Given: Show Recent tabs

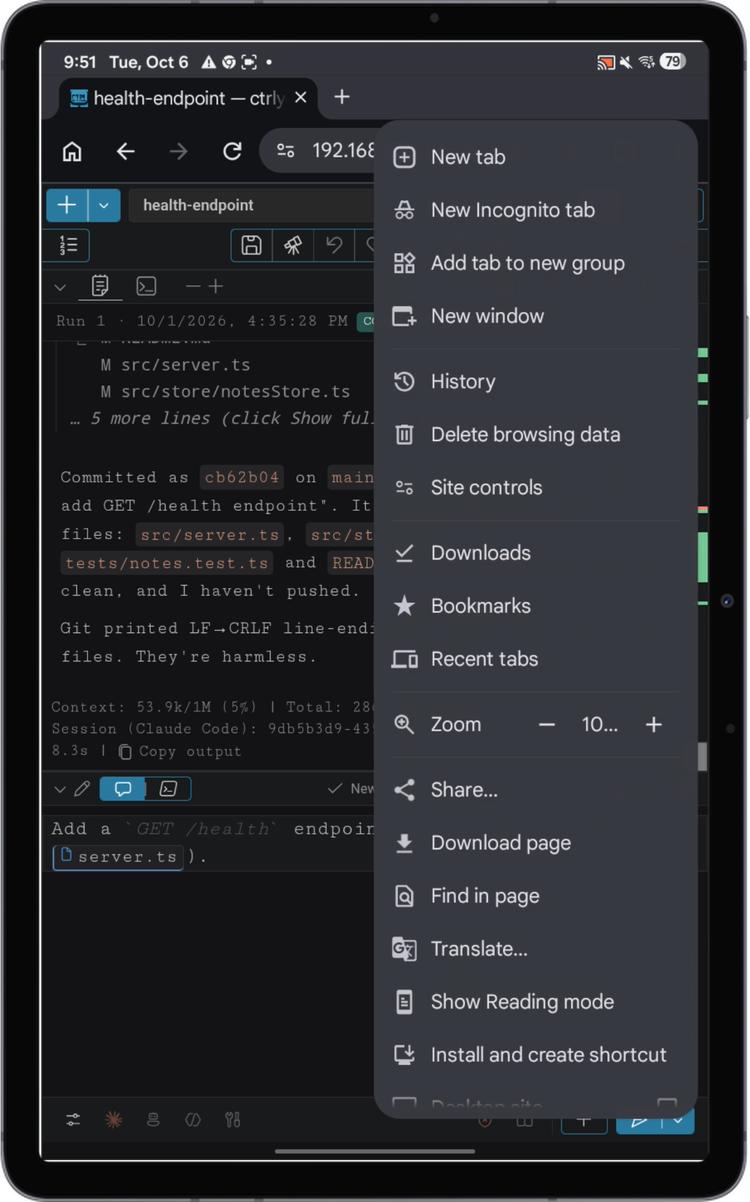Looking at the screenshot, I should (x=535, y=659).
